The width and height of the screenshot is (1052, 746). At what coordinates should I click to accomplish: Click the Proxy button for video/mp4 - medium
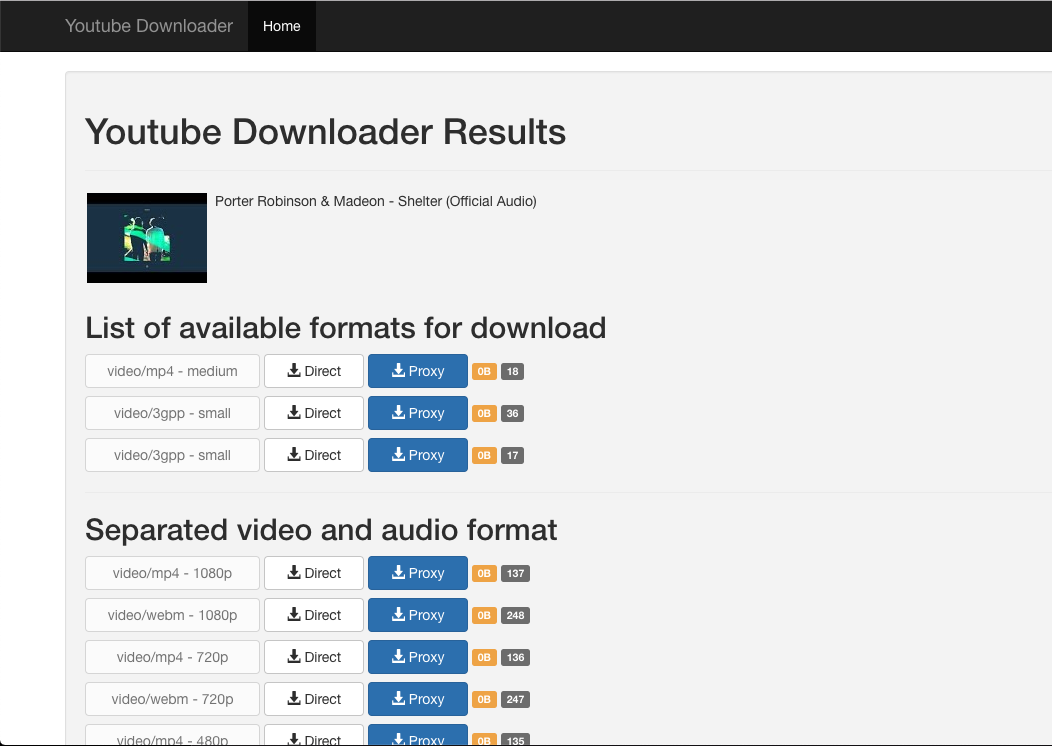[417, 370]
